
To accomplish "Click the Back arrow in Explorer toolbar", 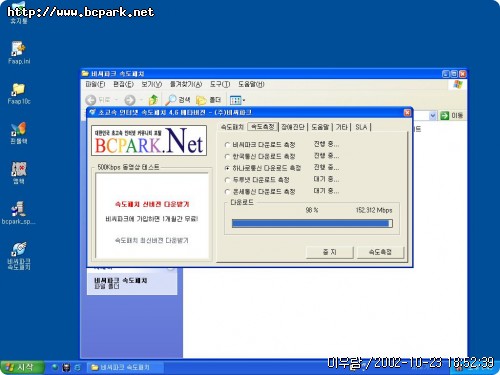I will pyautogui.click(x=91, y=100).
